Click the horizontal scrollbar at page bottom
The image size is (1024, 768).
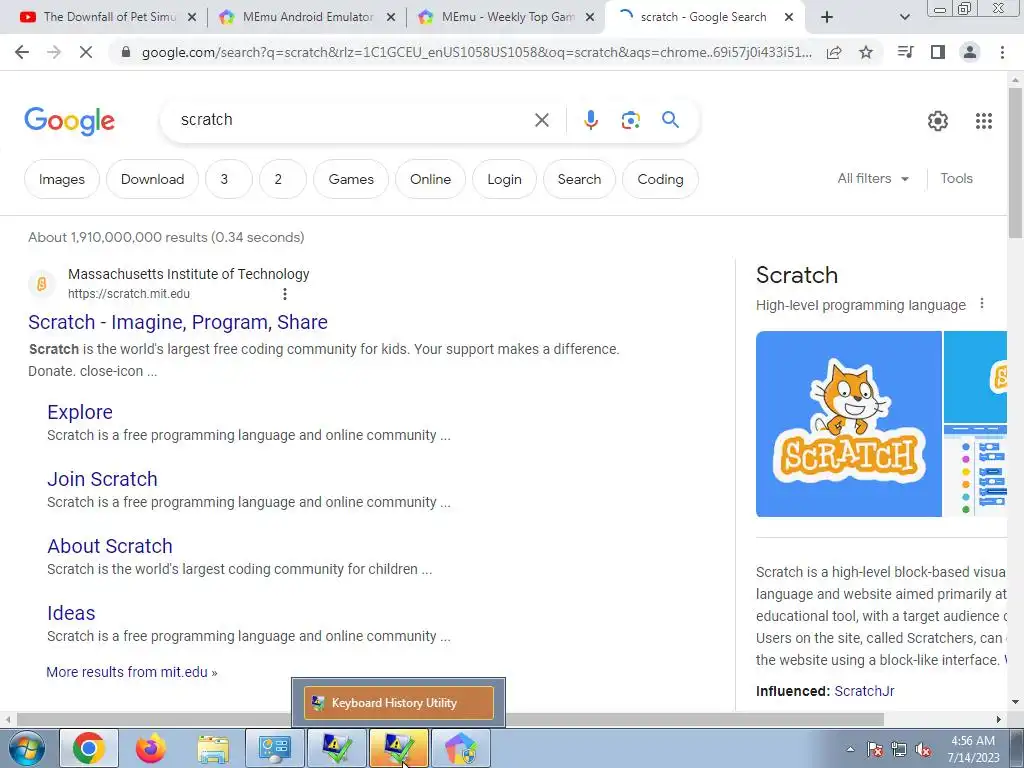point(450,719)
